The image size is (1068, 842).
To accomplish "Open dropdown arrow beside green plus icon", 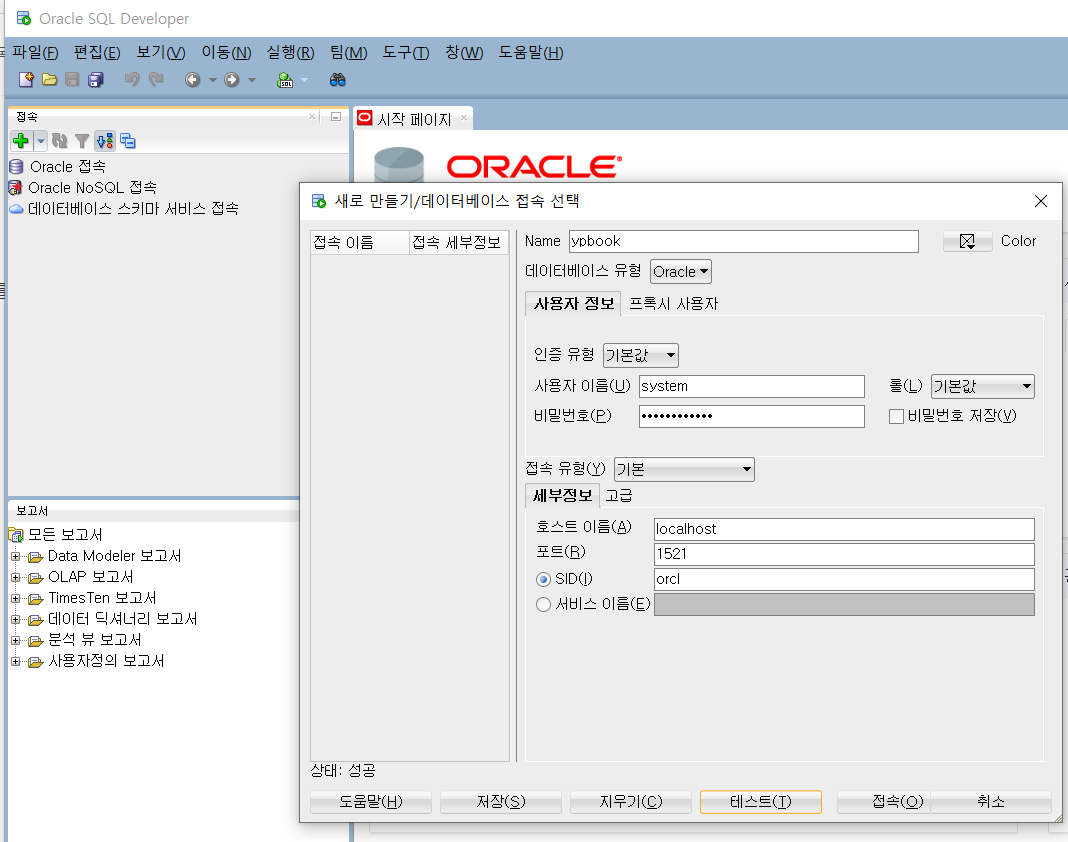I will [41, 141].
